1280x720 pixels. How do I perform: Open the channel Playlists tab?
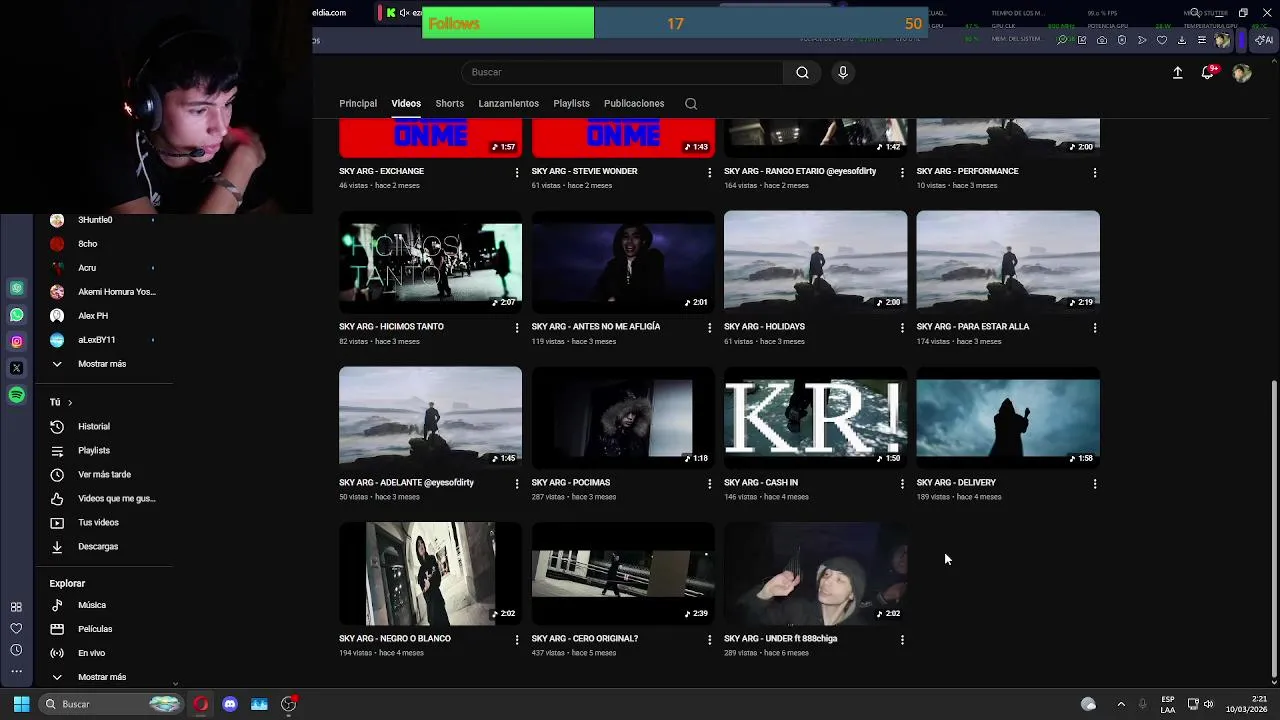point(571,103)
